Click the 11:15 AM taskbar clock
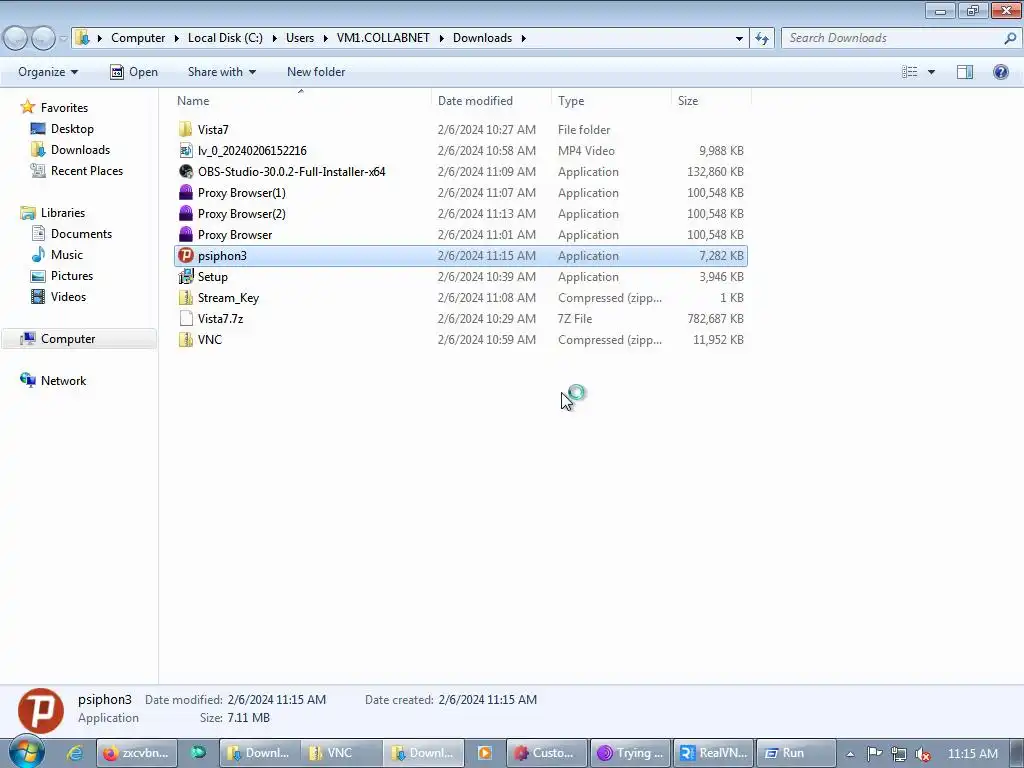Viewport: 1024px width, 768px height. pyautogui.click(x=972, y=754)
